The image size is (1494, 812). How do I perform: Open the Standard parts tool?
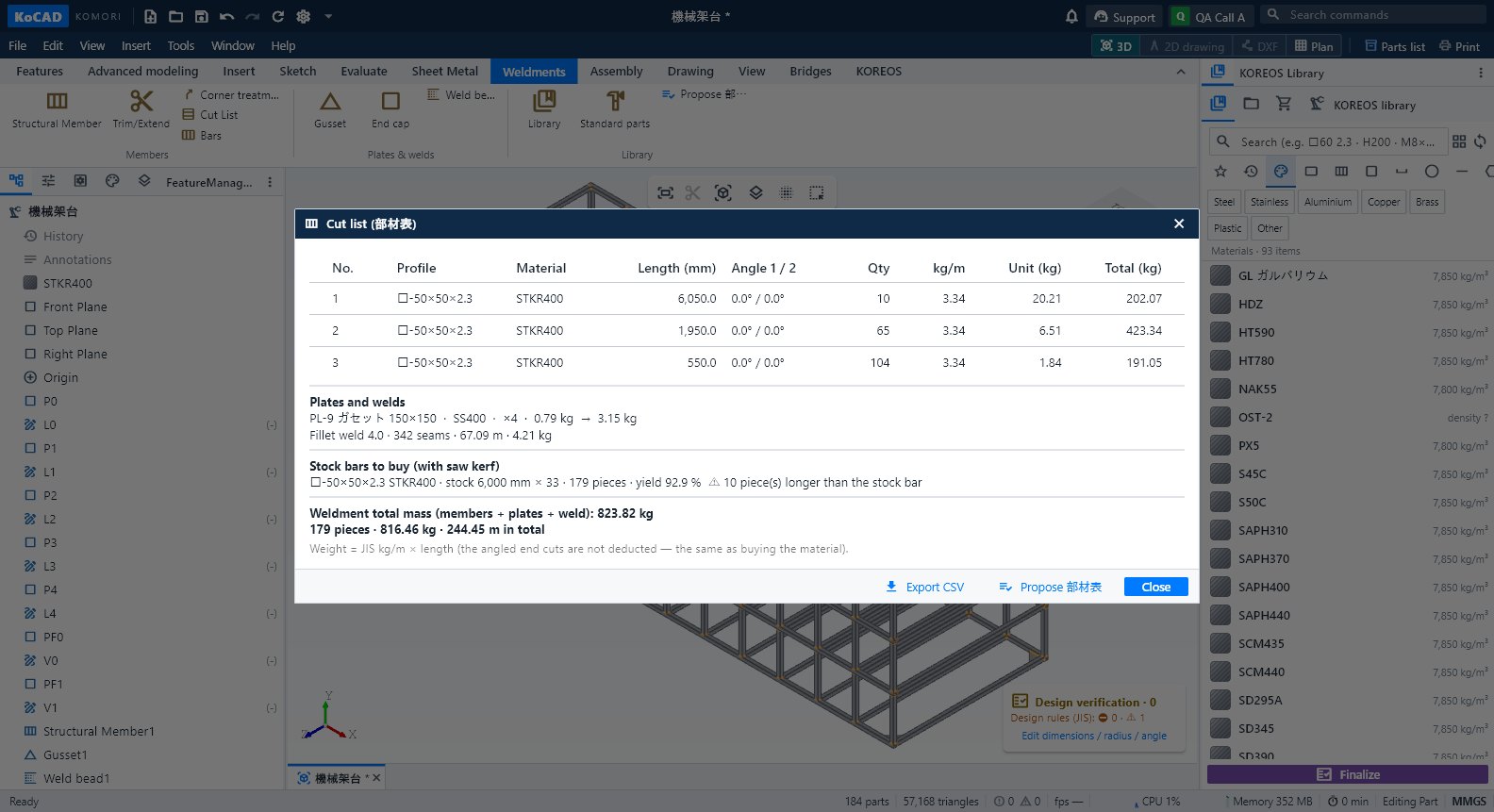pos(615,110)
